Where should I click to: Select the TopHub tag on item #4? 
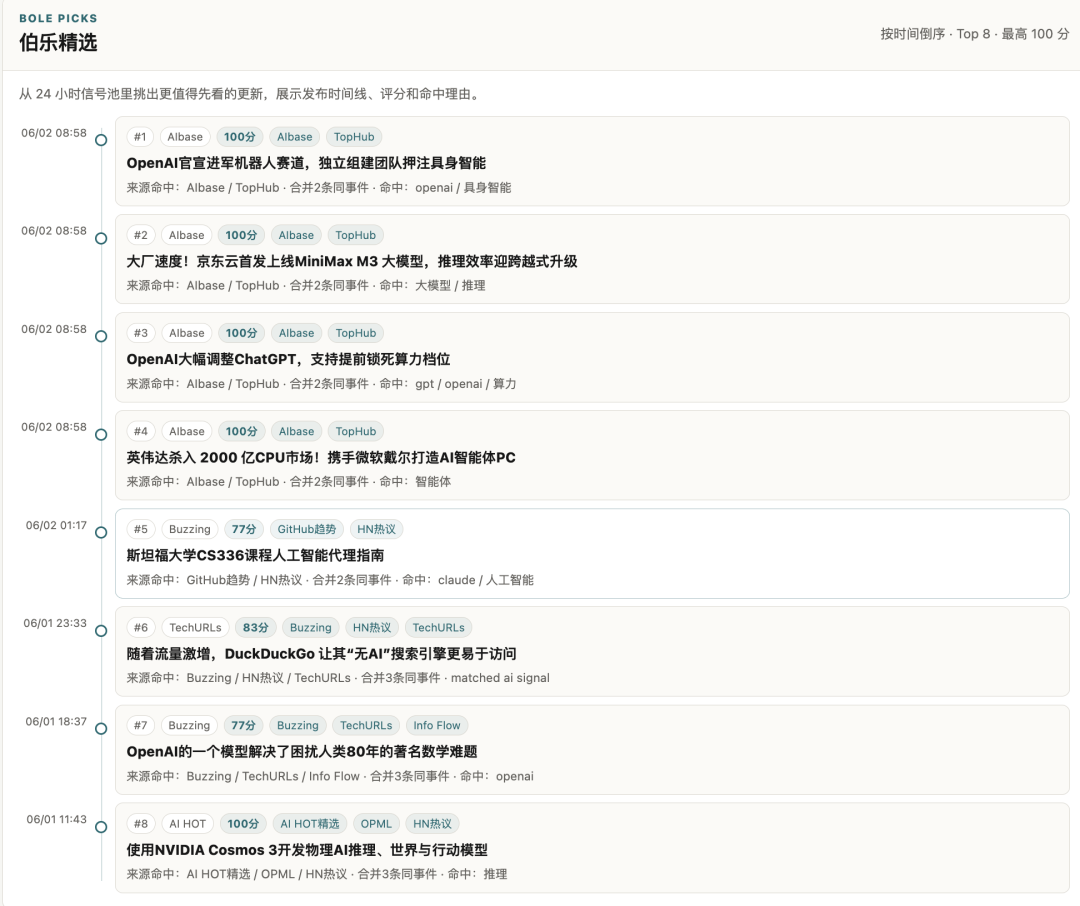tap(355, 431)
